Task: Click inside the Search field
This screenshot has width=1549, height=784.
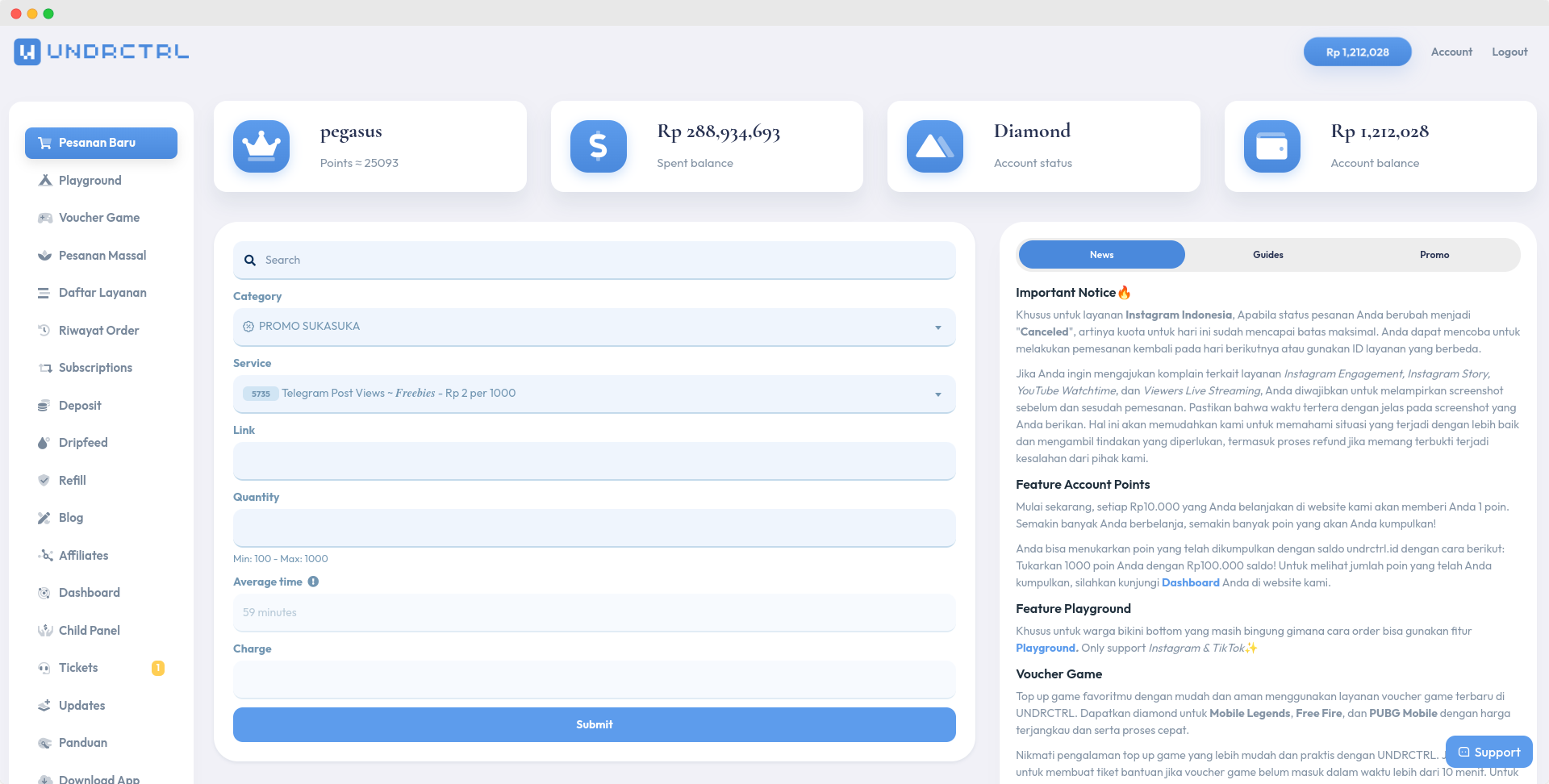Action: click(594, 260)
